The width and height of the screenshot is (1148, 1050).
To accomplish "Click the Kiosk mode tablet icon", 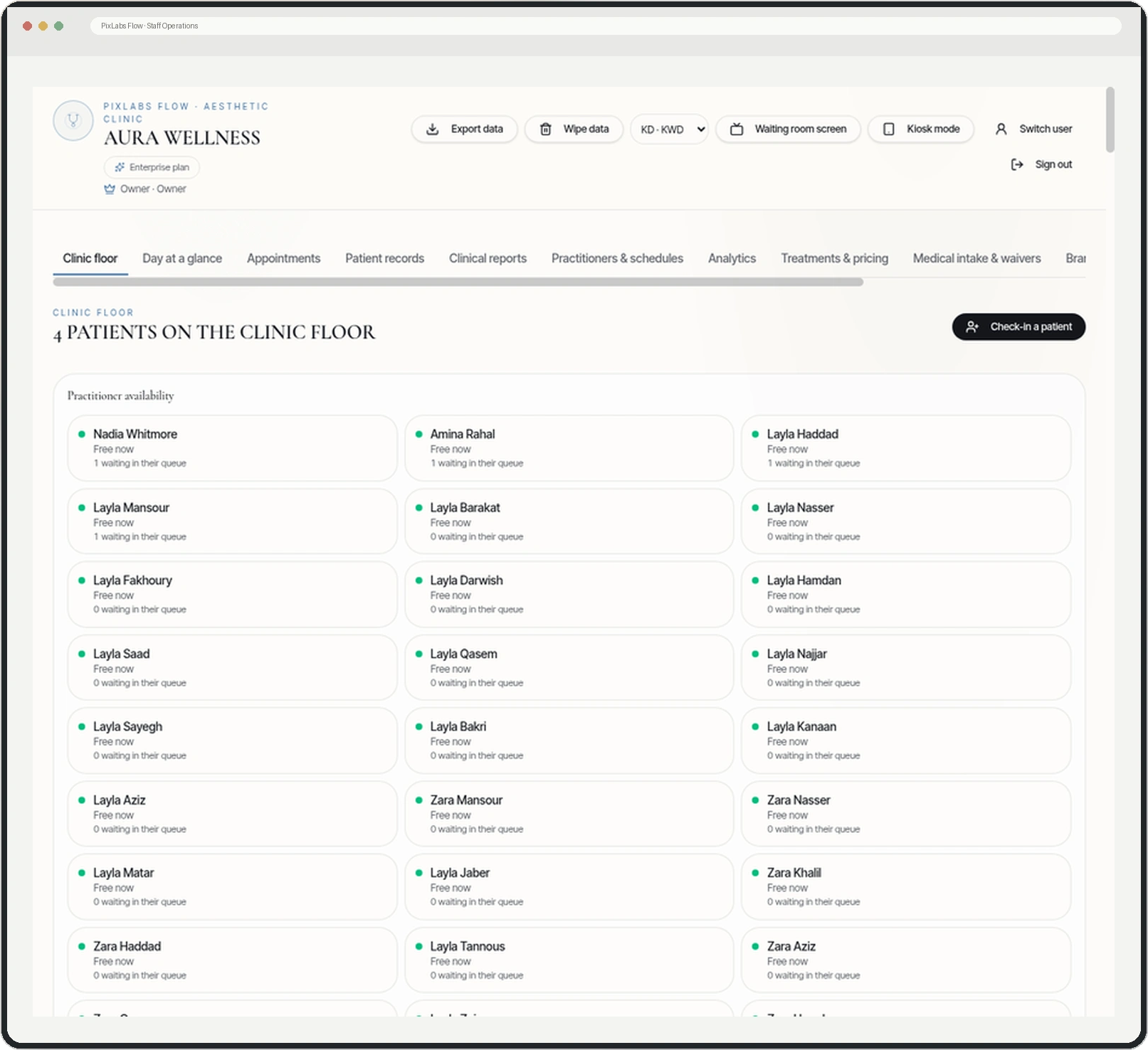I will point(888,129).
